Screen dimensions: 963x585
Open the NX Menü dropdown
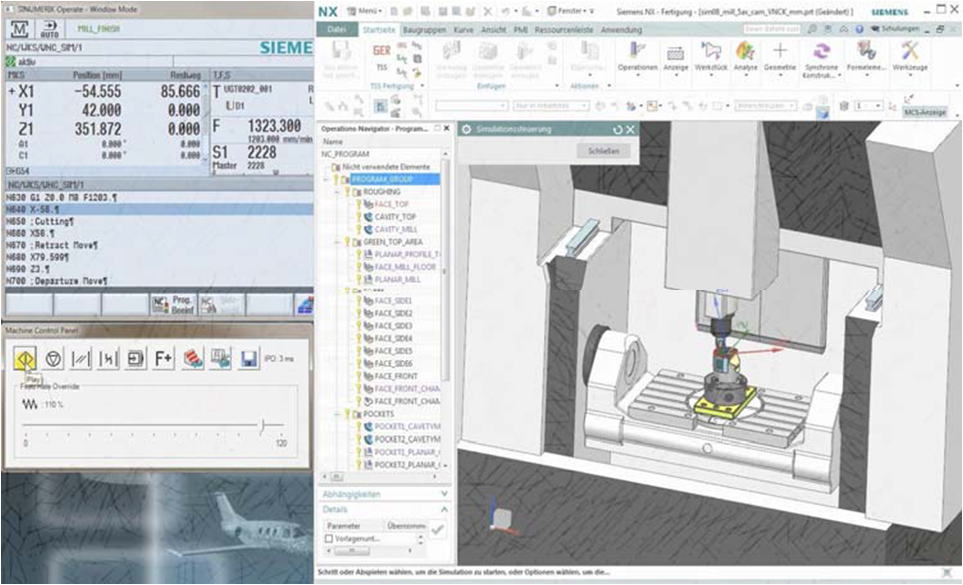pyautogui.click(x=364, y=11)
